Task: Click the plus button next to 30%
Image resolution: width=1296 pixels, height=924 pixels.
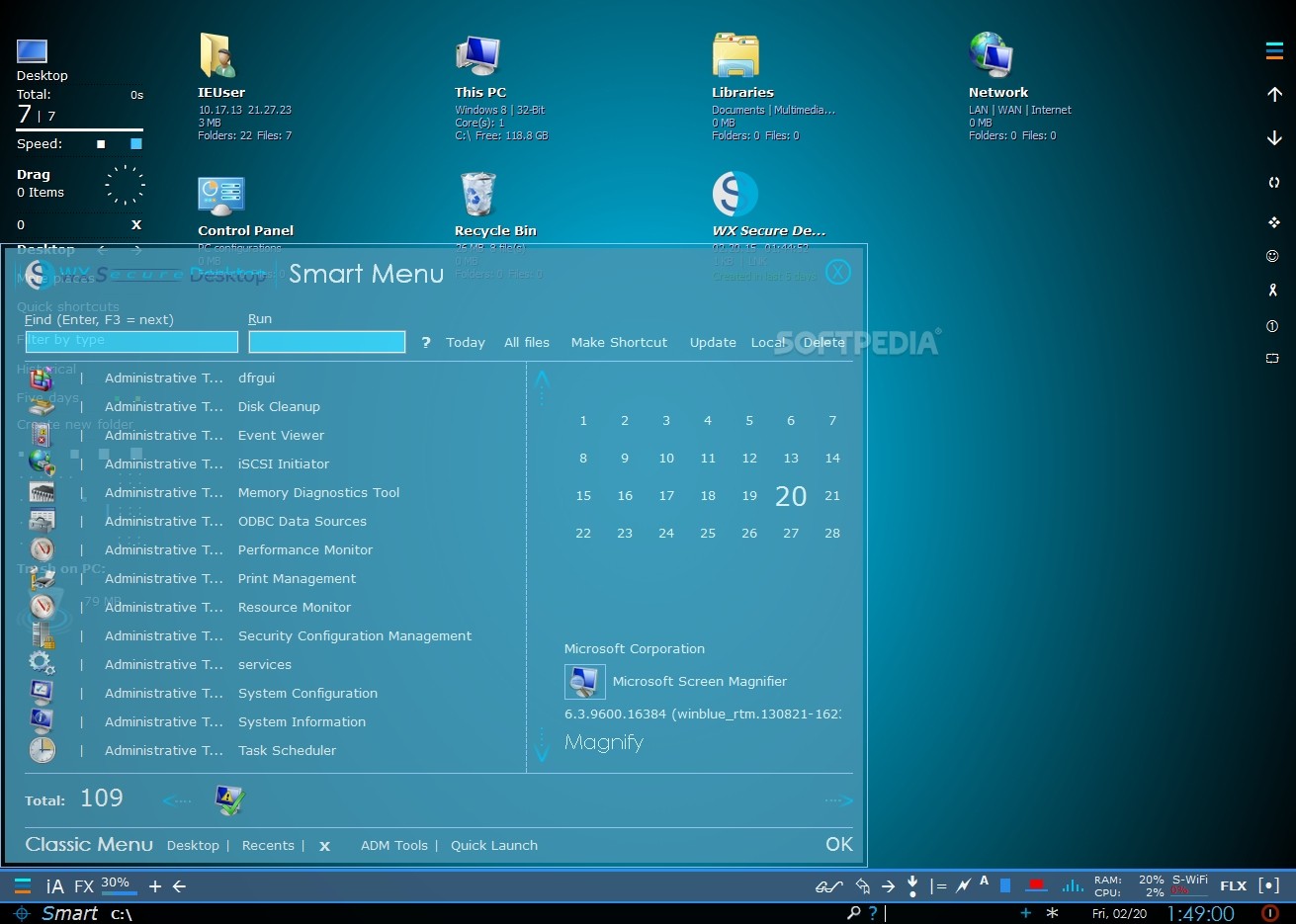Action: (x=154, y=886)
